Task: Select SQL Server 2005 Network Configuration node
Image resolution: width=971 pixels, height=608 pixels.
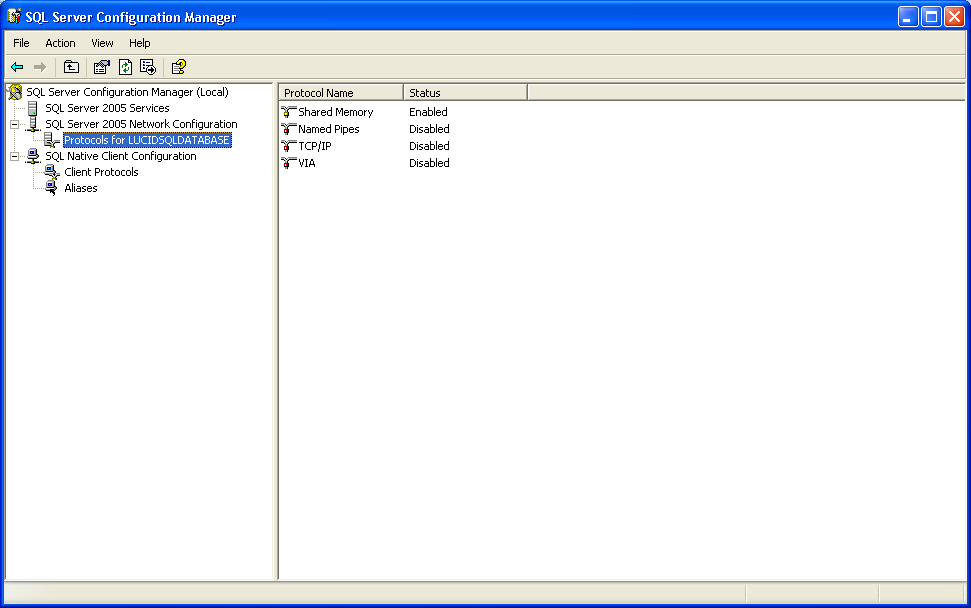Action: (141, 124)
